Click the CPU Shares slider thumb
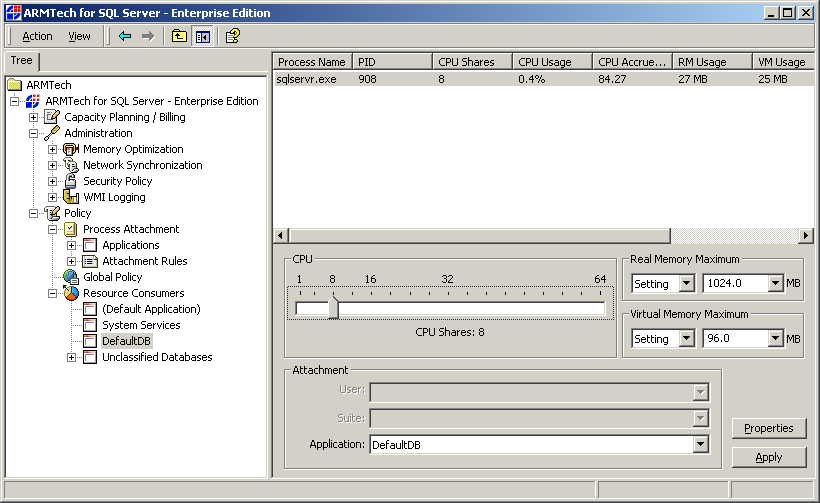820x503 pixels. pos(333,308)
